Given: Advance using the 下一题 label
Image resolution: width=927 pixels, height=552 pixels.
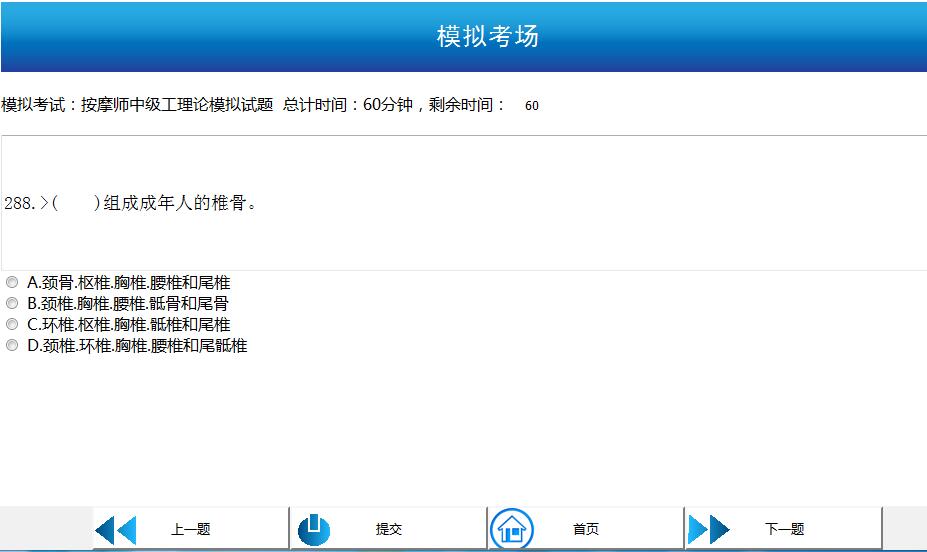Looking at the screenshot, I should click(784, 530).
